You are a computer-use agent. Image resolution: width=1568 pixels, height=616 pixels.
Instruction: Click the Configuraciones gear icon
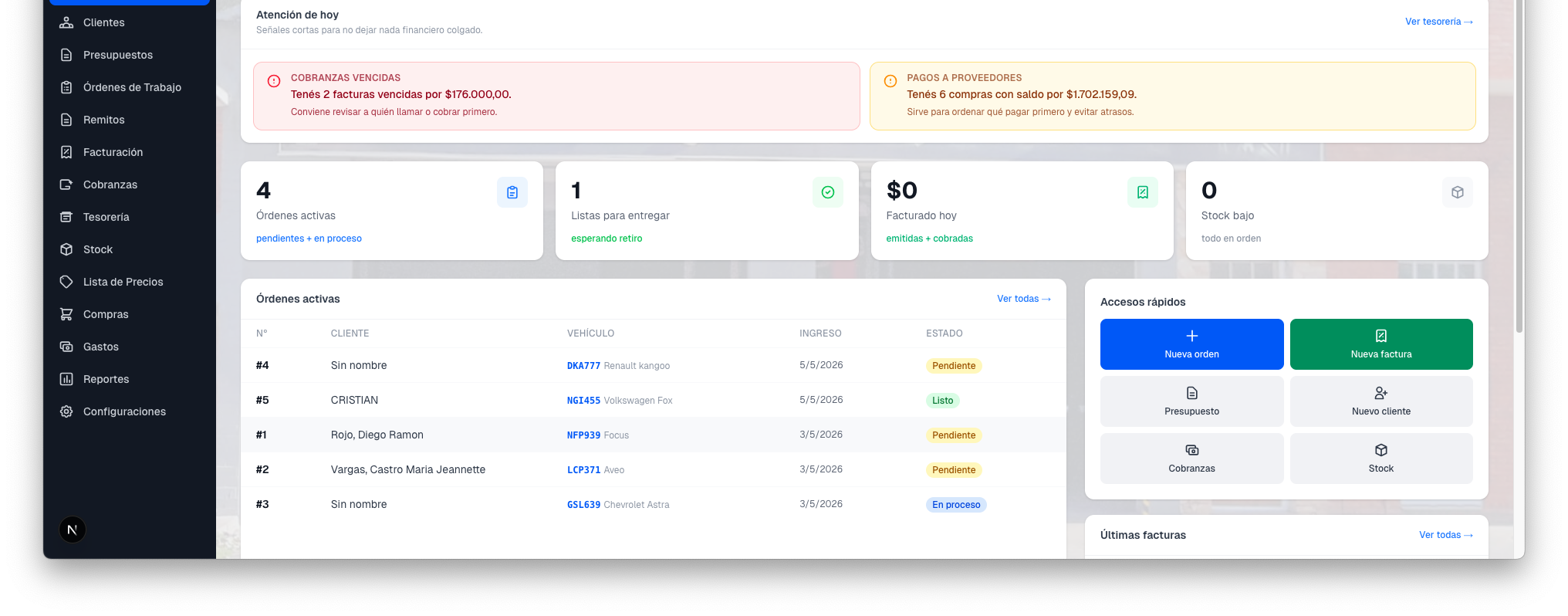point(66,411)
